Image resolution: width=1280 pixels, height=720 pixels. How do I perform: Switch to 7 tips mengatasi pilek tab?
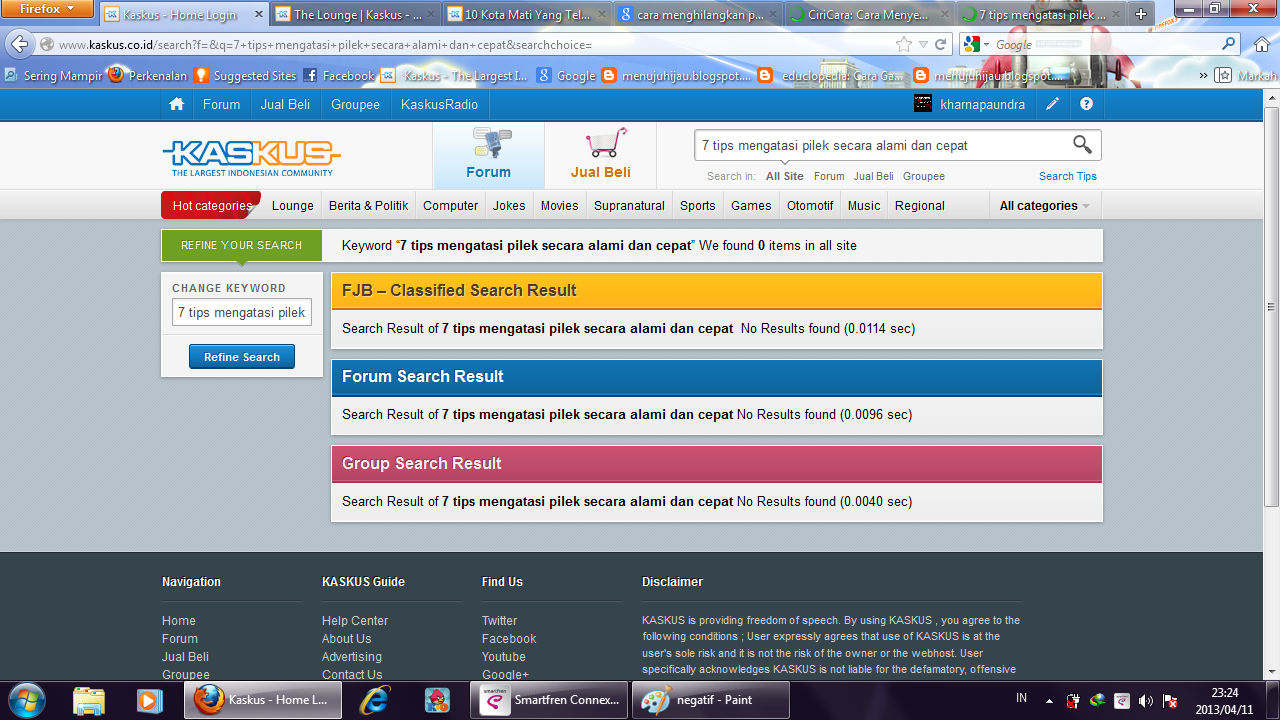1040,15
